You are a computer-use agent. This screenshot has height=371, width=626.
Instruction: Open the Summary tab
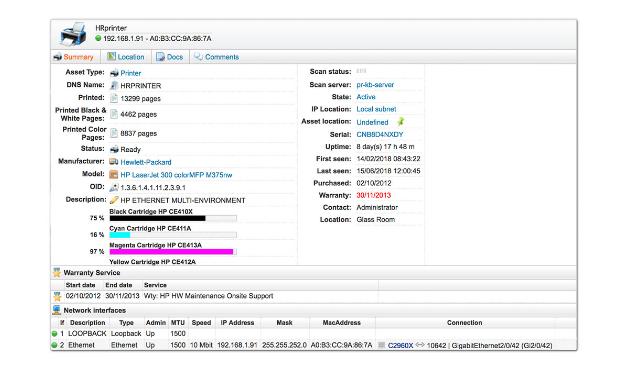point(74,57)
